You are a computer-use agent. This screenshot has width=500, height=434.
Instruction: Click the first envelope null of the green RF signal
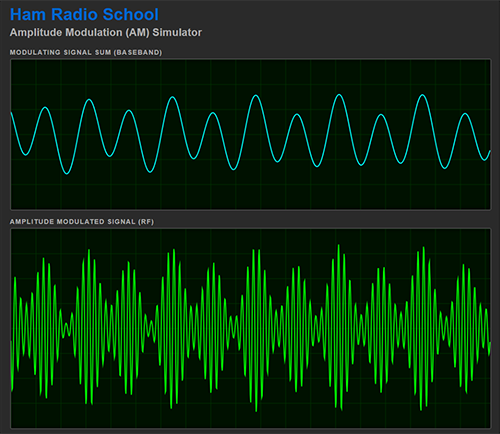tap(67, 329)
